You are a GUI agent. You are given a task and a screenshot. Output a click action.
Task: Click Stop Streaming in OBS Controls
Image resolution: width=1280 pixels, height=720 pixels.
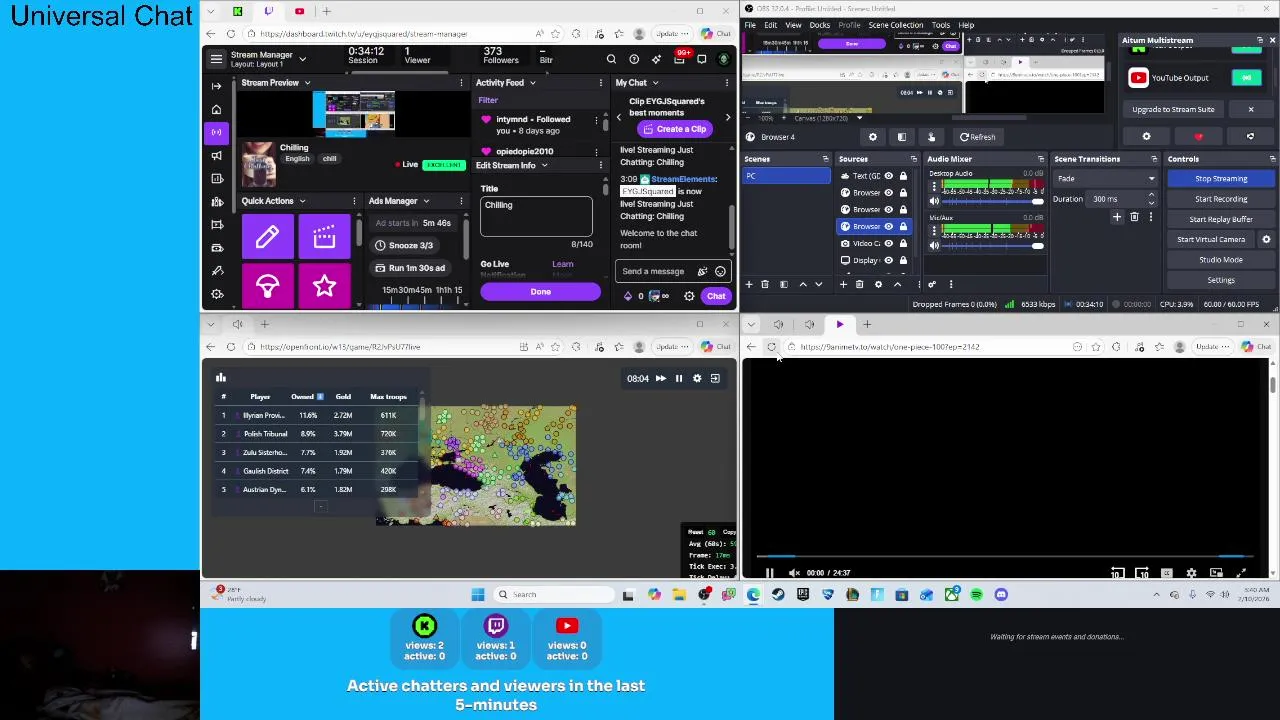coord(1221,179)
